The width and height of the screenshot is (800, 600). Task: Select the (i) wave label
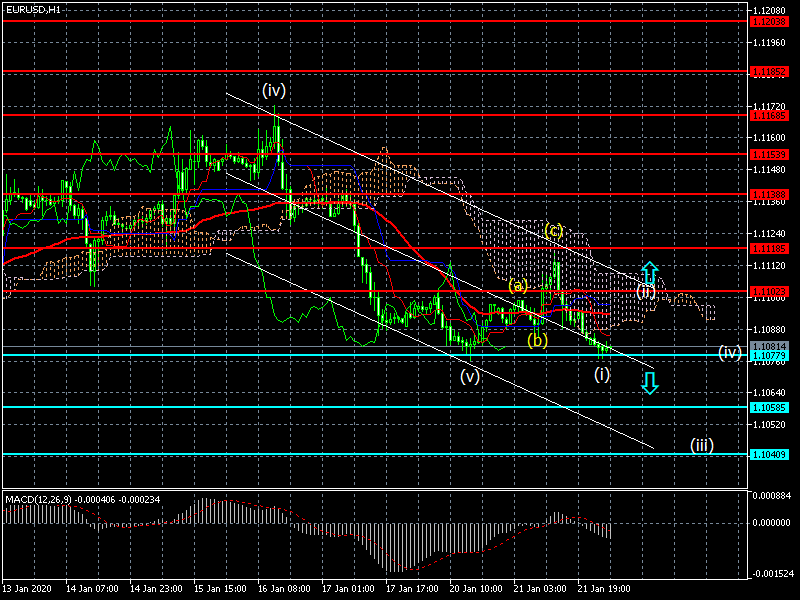tap(602, 374)
